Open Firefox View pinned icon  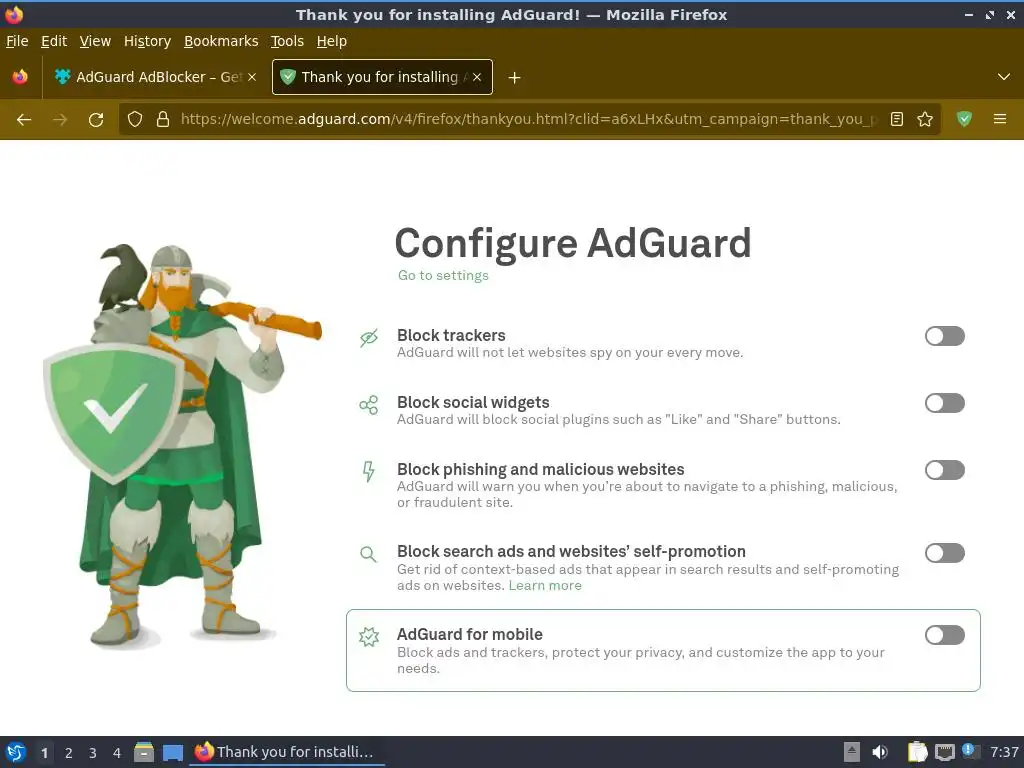[20, 77]
